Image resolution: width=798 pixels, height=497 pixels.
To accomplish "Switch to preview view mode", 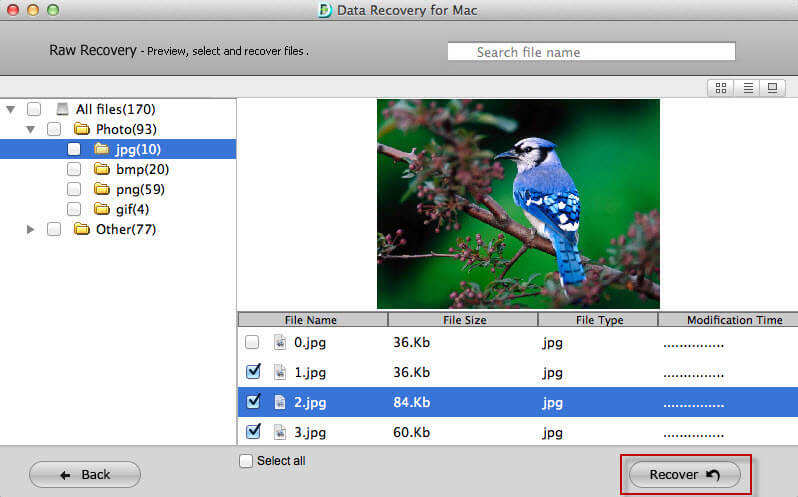I will 772,88.
